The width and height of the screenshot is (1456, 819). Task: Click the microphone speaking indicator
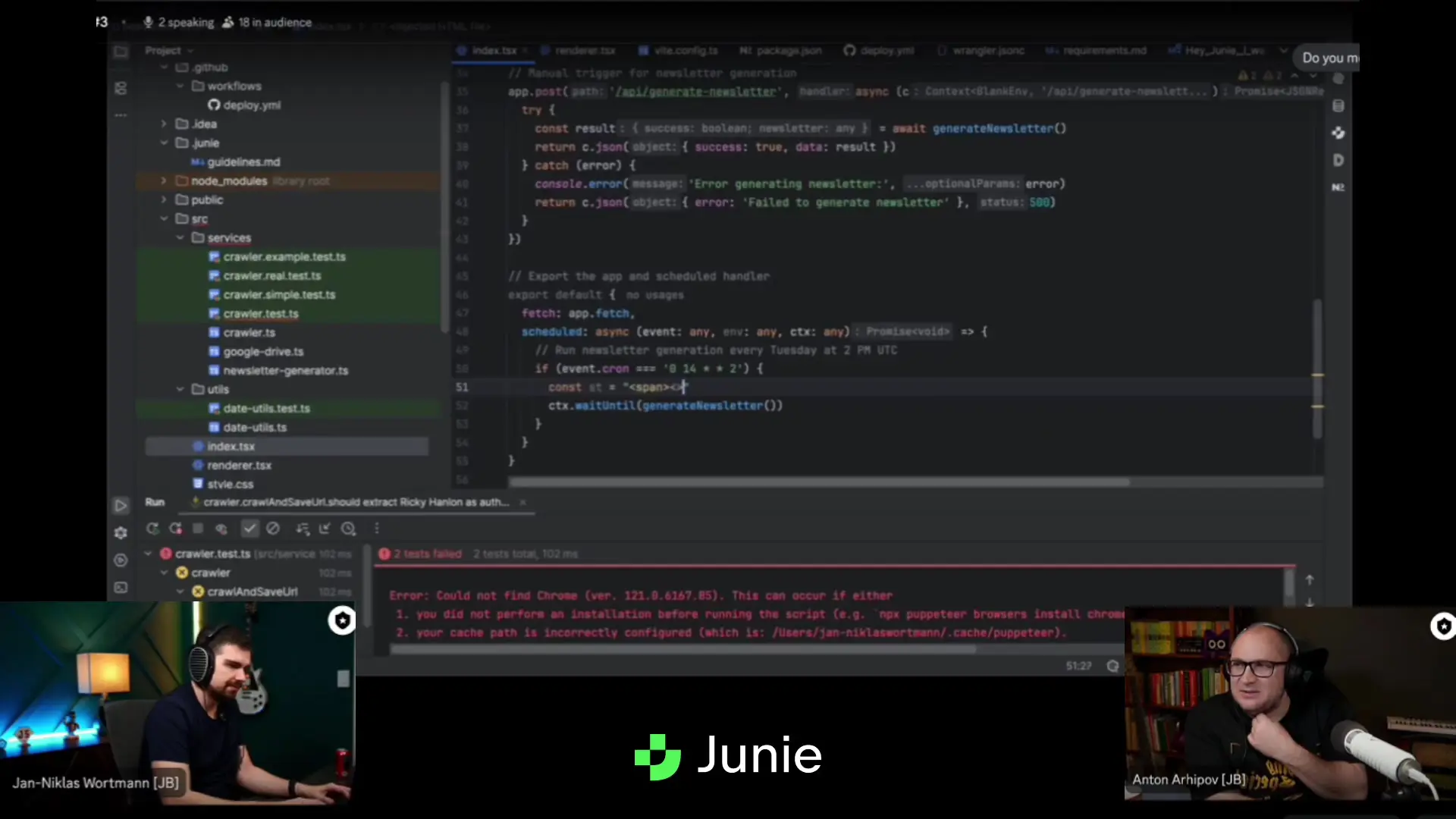[148, 23]
